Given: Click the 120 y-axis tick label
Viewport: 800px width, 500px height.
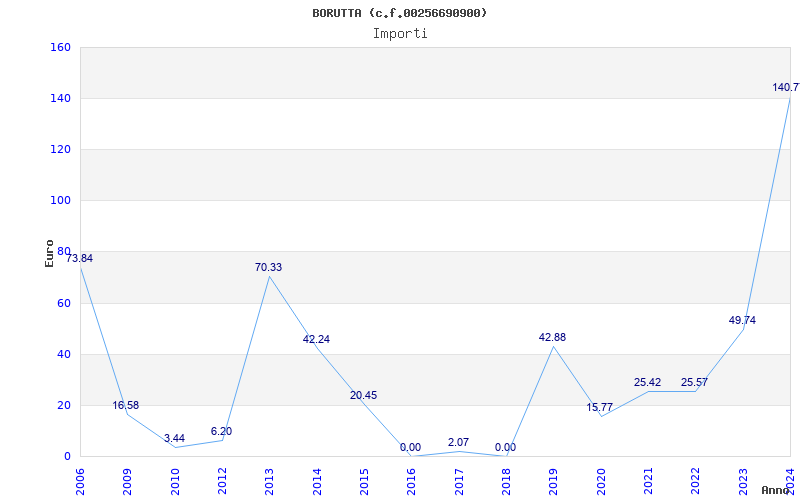Looking at the screenshot, I should click(60, 149).
